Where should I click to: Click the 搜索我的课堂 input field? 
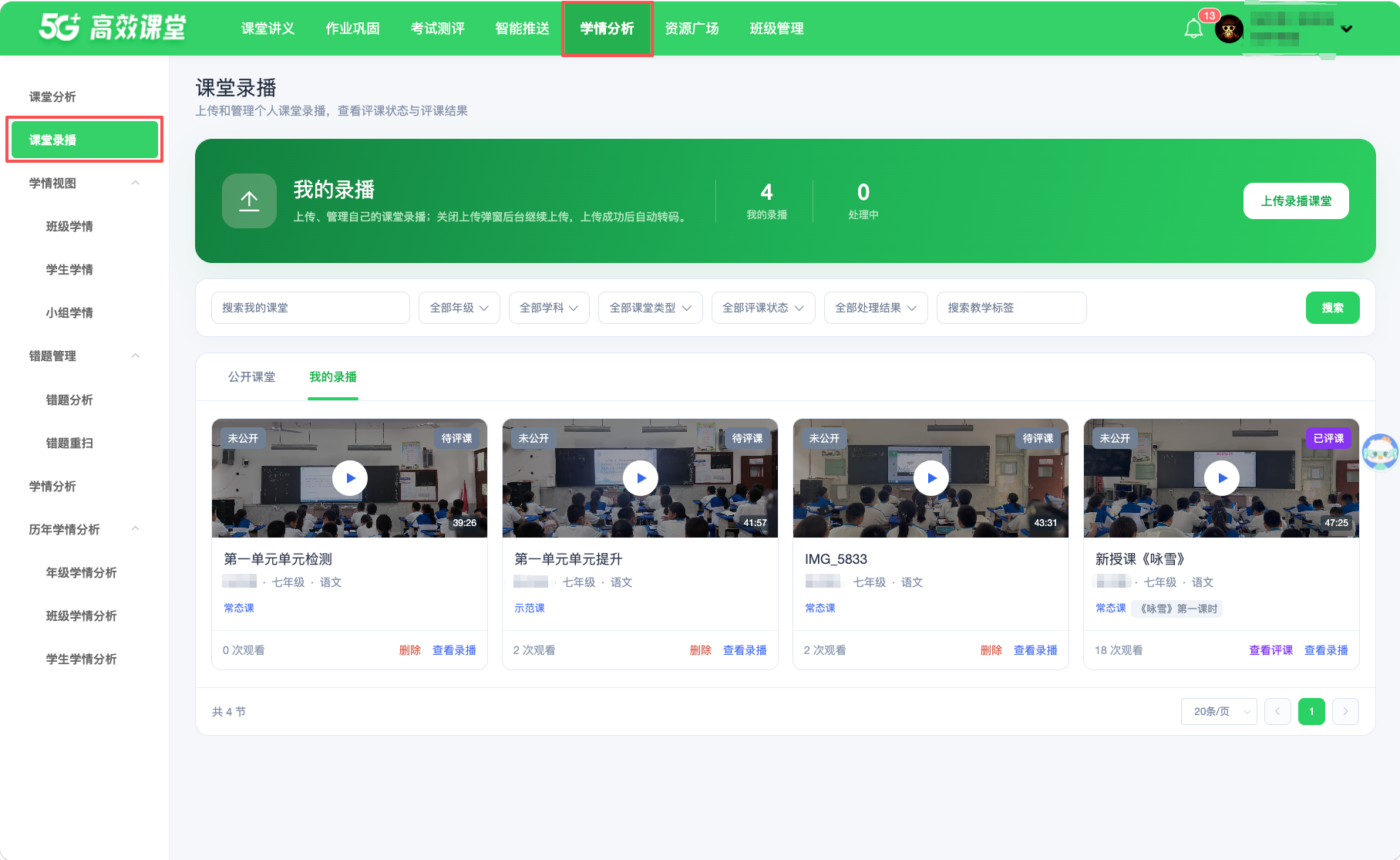coord(310,308)
